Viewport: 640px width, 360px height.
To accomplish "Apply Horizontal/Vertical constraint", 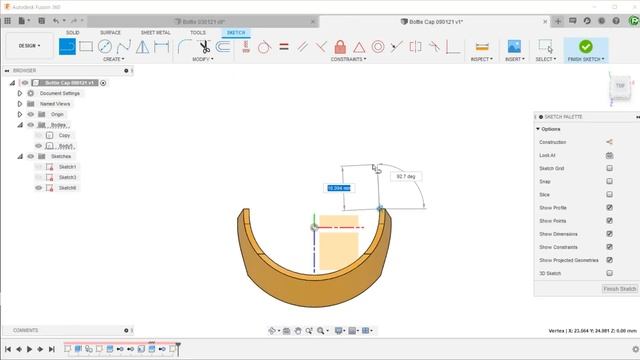I will [246, 47].
